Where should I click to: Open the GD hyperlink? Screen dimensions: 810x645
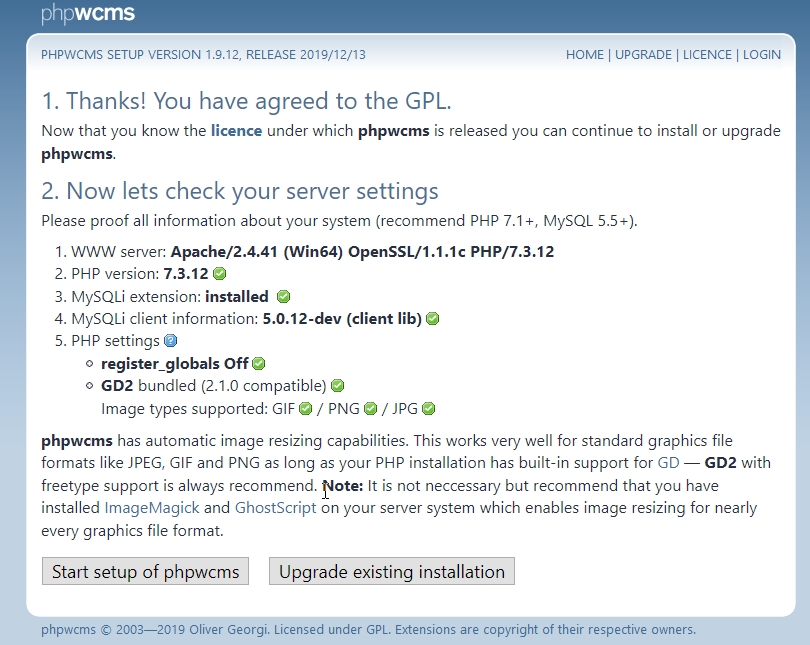pyautogui.click(x=668, y=463)
